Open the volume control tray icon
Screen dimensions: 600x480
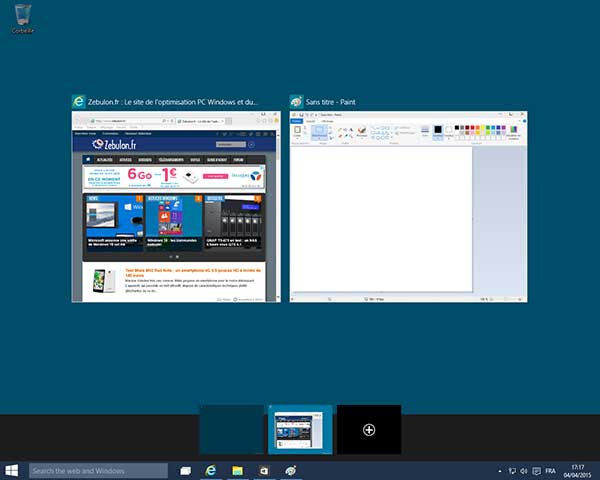pos(524,471)
